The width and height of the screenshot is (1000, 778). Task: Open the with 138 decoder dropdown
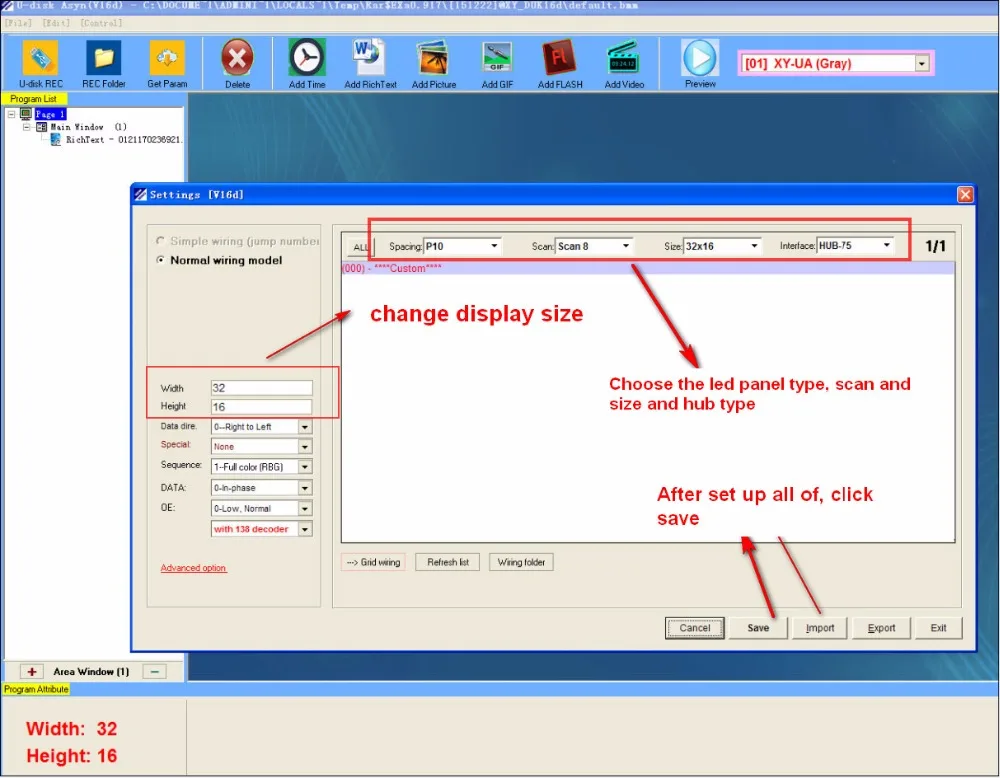305,529
